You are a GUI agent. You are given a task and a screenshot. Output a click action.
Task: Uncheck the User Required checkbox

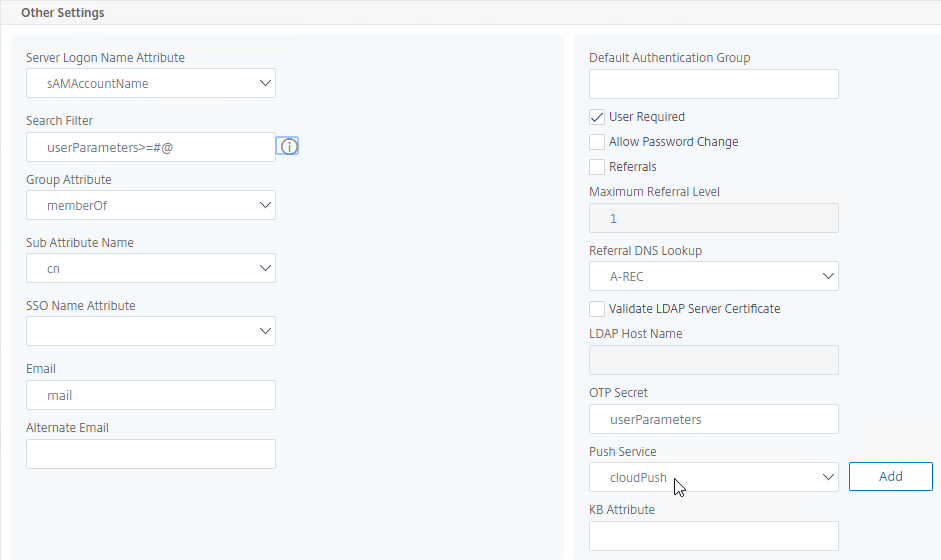pyautogui.click(x=597, y=117)
